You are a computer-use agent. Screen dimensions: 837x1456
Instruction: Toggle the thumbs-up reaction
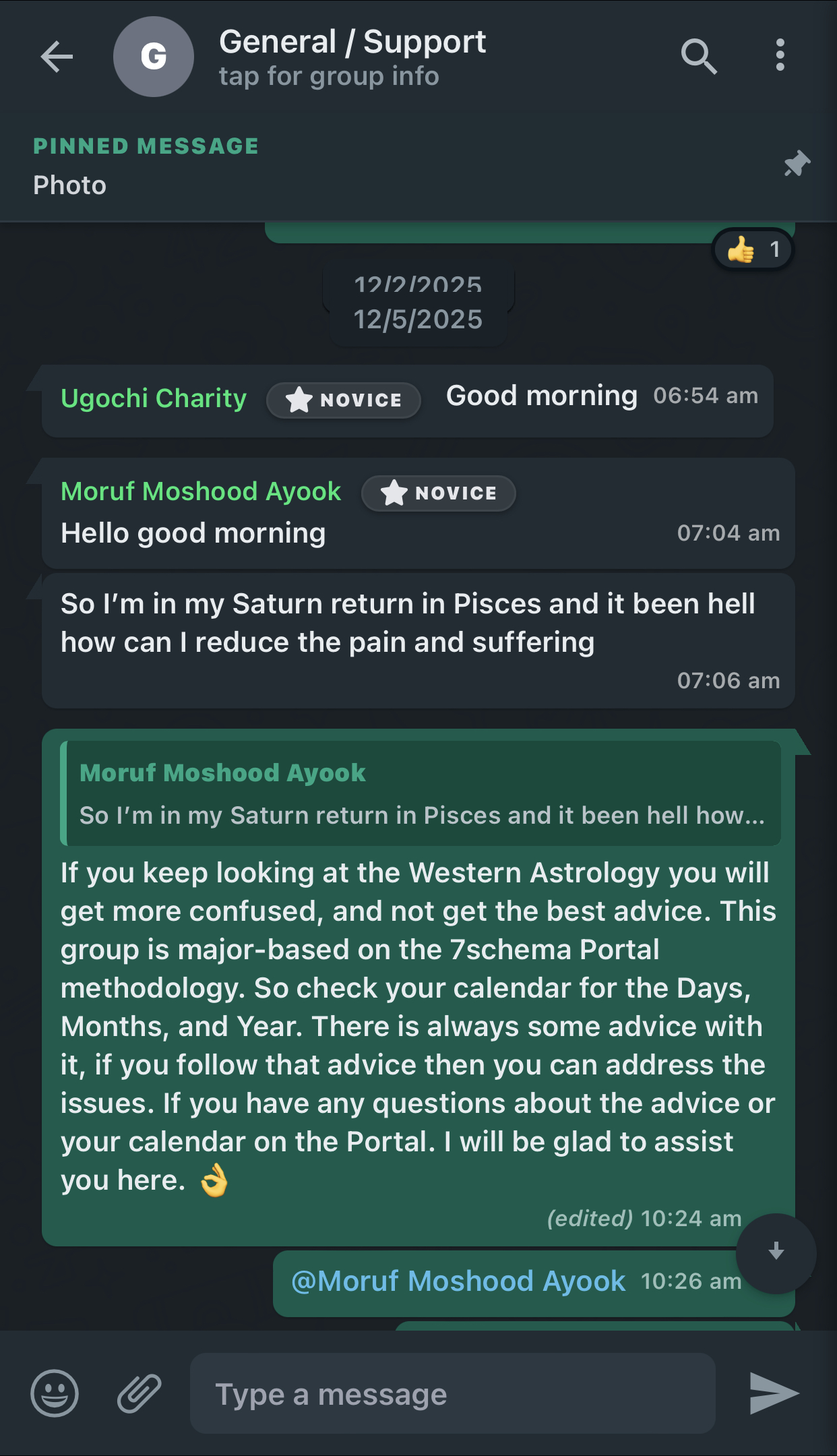[753, 250]
